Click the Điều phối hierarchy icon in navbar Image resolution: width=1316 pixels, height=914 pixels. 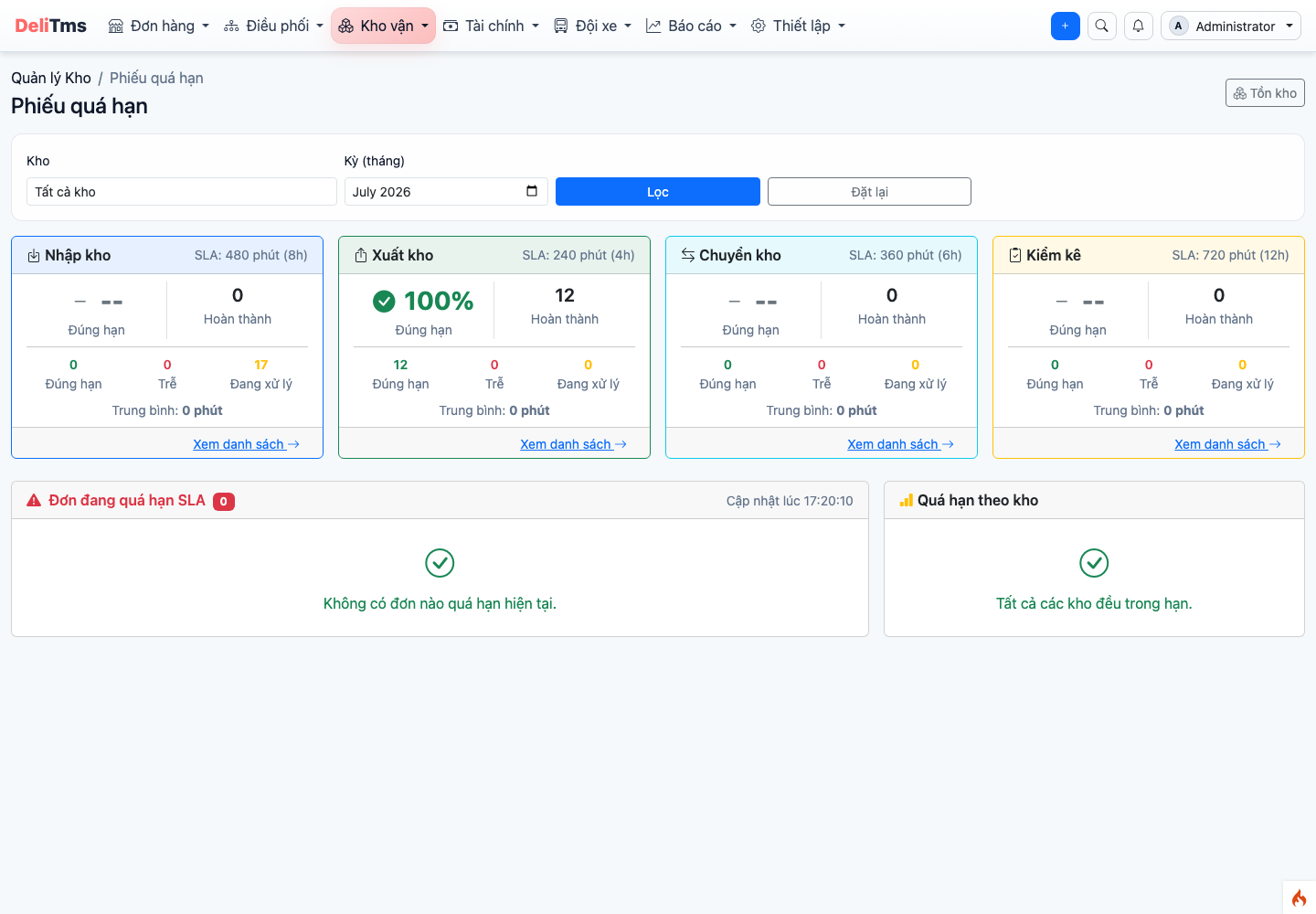pos(231,26)
